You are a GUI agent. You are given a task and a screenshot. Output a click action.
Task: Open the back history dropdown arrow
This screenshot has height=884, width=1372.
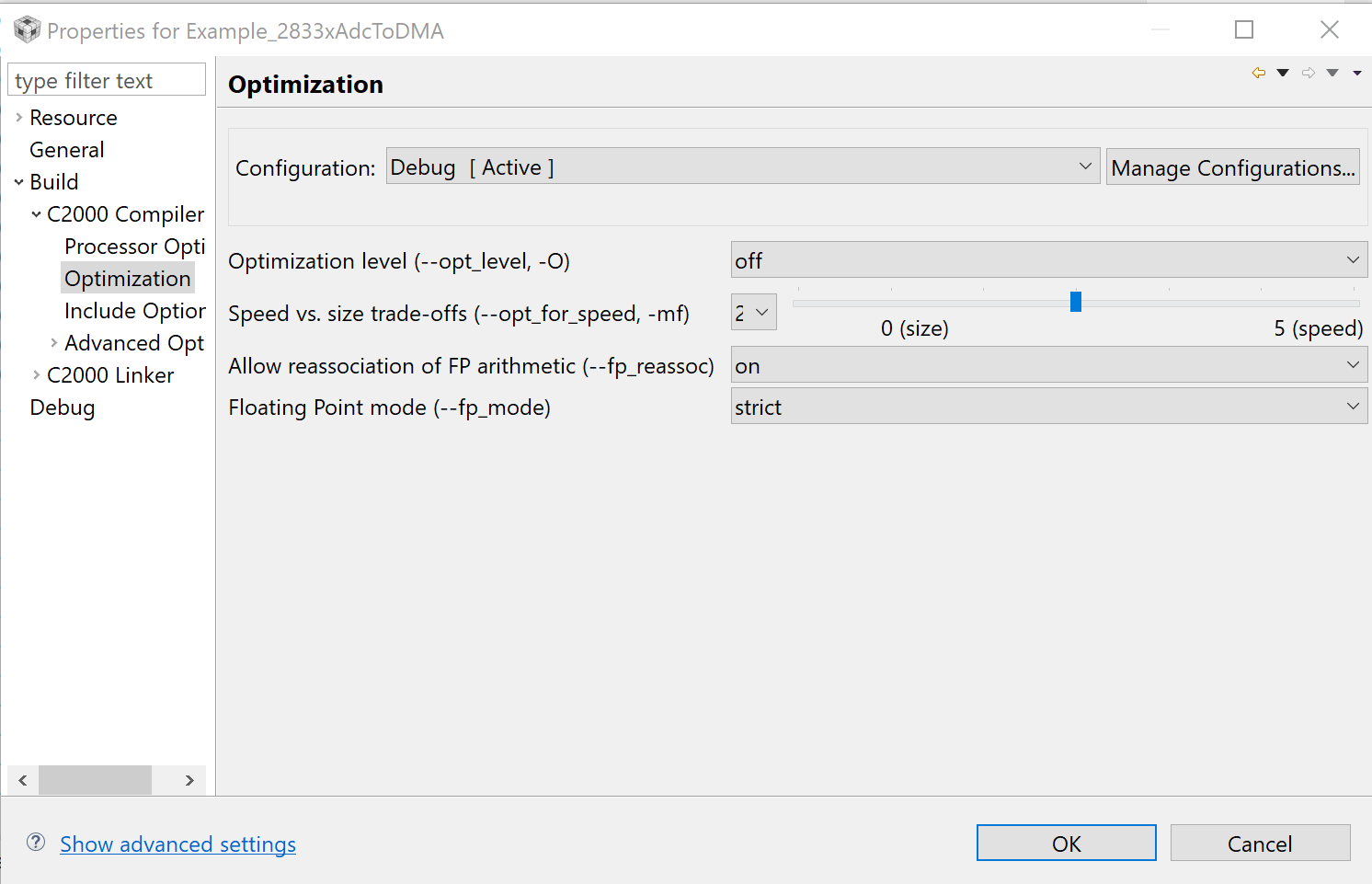[x=1283, y=73]
